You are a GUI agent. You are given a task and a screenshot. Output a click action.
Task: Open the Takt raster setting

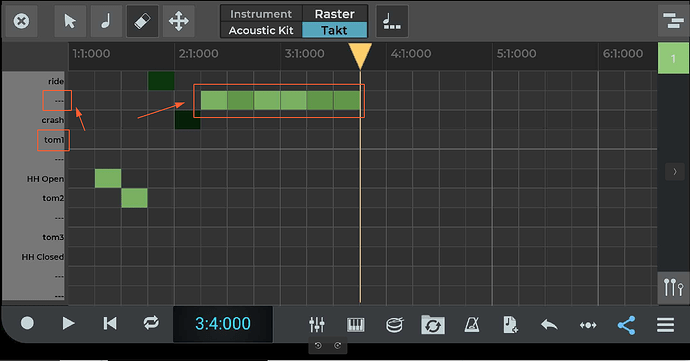coord(334,30)
